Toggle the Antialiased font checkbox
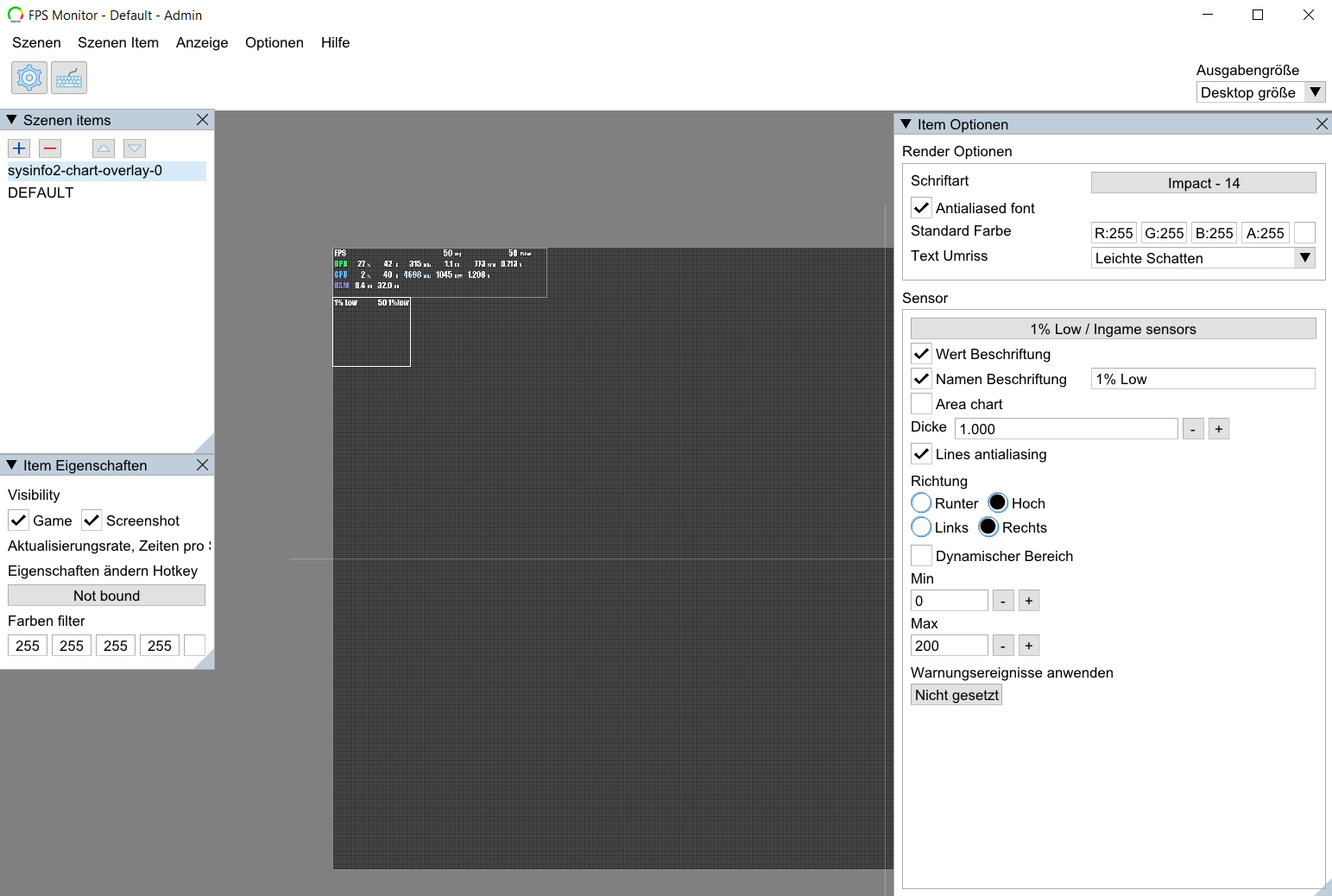This screenshot has height=896, width=1332. tap(921, 208)
